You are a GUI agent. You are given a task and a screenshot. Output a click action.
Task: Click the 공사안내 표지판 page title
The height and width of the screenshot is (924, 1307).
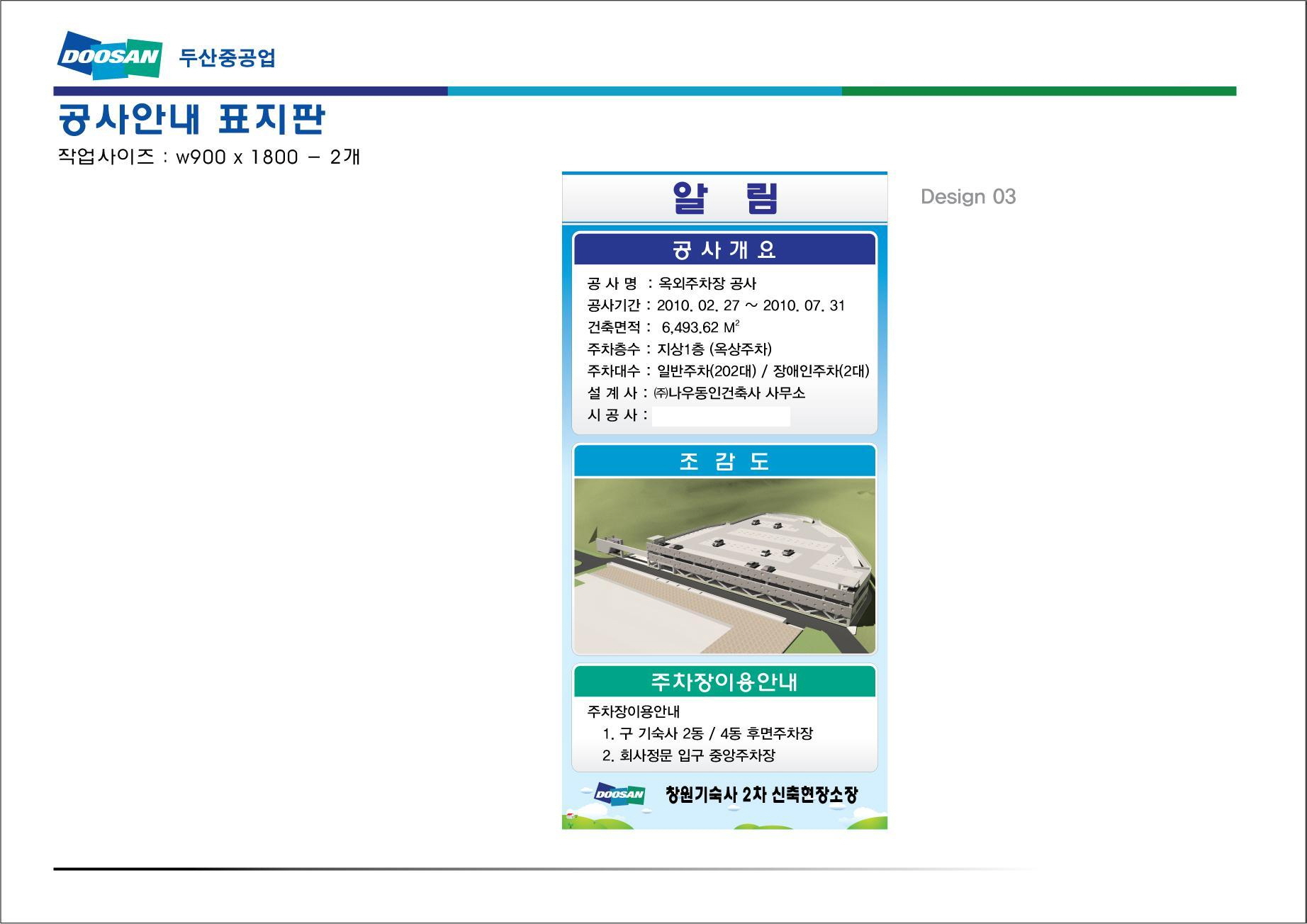(x=191, y=119)
